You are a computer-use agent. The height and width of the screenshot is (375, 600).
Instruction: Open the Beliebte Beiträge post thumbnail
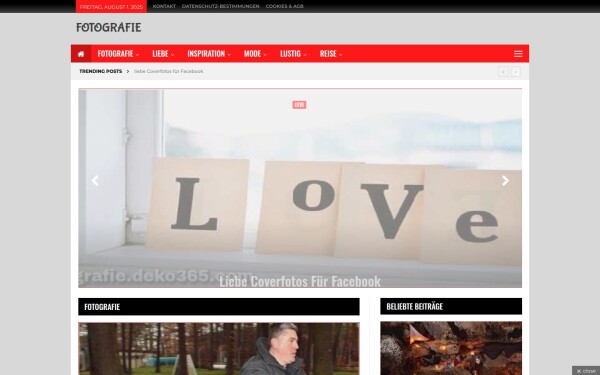(451, 348)
